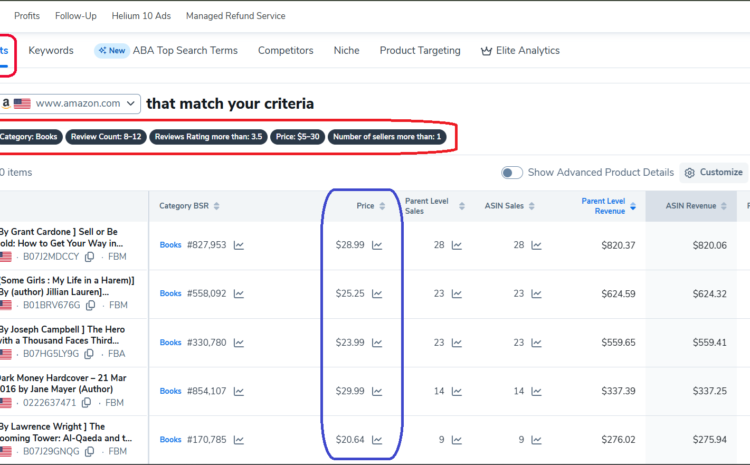Select the $275.94 ASIN revenue value
Viewport: 750px width, 465px height.
coord(709,440)
